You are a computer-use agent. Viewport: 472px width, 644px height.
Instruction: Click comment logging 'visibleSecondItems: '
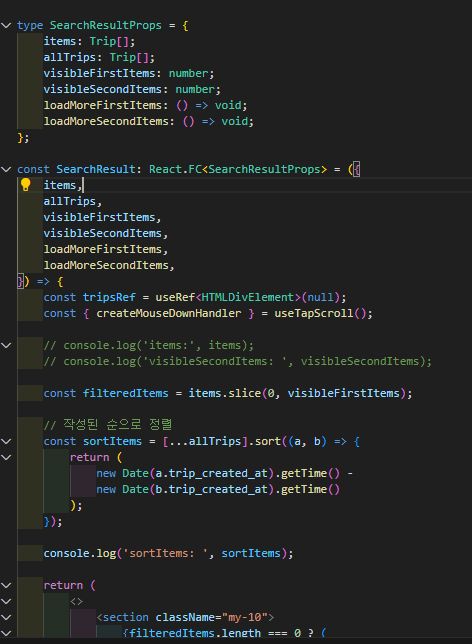tap(237, 361)
